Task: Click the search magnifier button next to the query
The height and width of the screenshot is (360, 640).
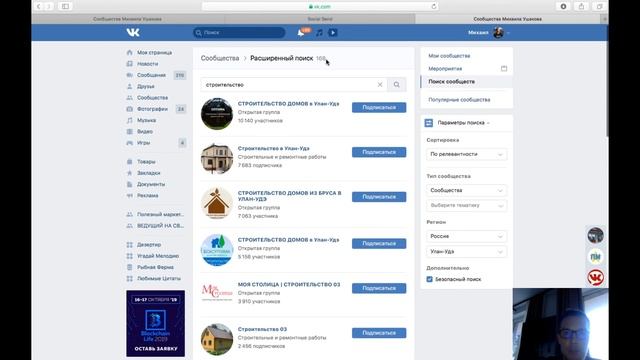Action: (397, 84)
